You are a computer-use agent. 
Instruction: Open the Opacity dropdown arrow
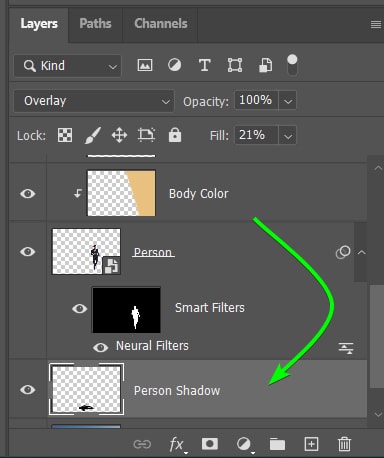pos(288,100)
